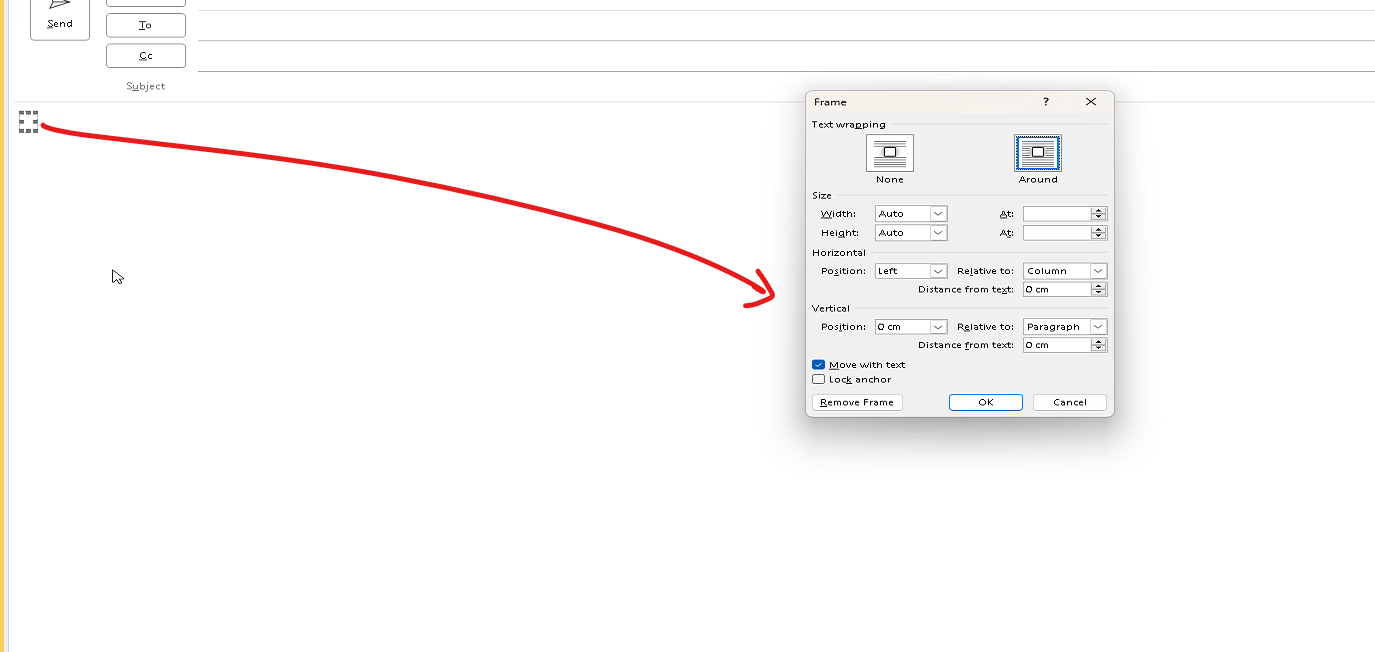Open the Cc recipients picker
The image size is (1375, 652).
click(x=146, y=56)
